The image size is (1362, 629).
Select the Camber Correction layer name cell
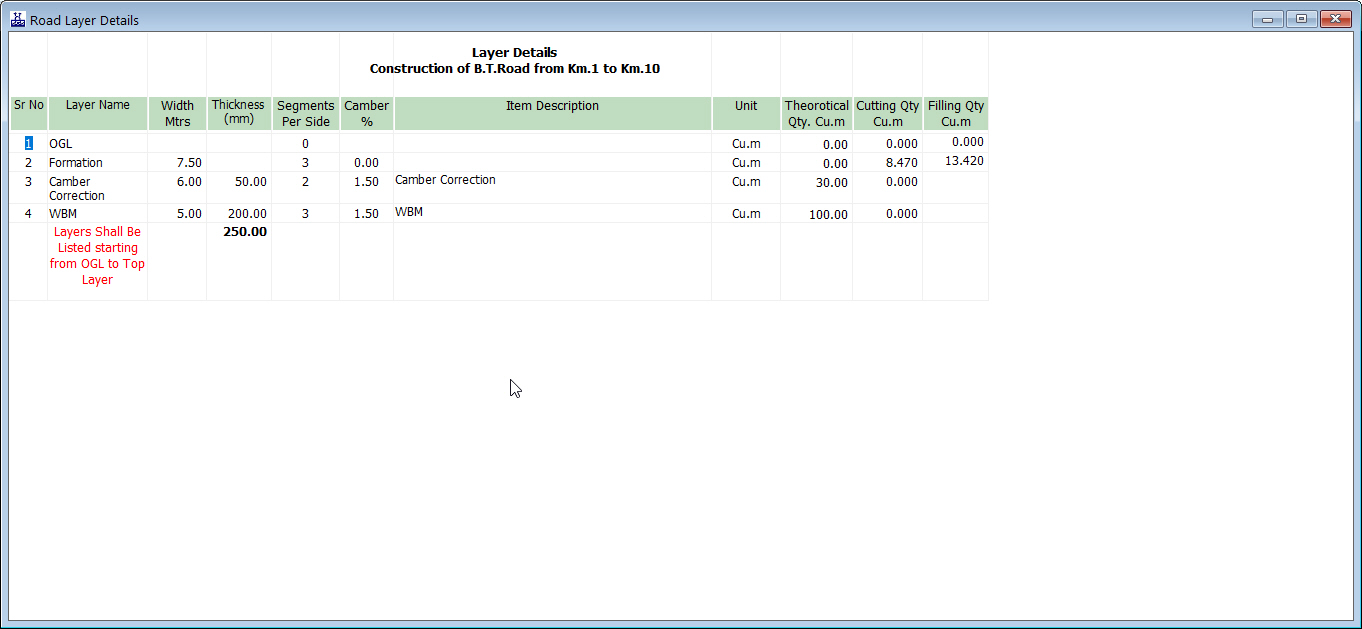click(x=97, y=188)
